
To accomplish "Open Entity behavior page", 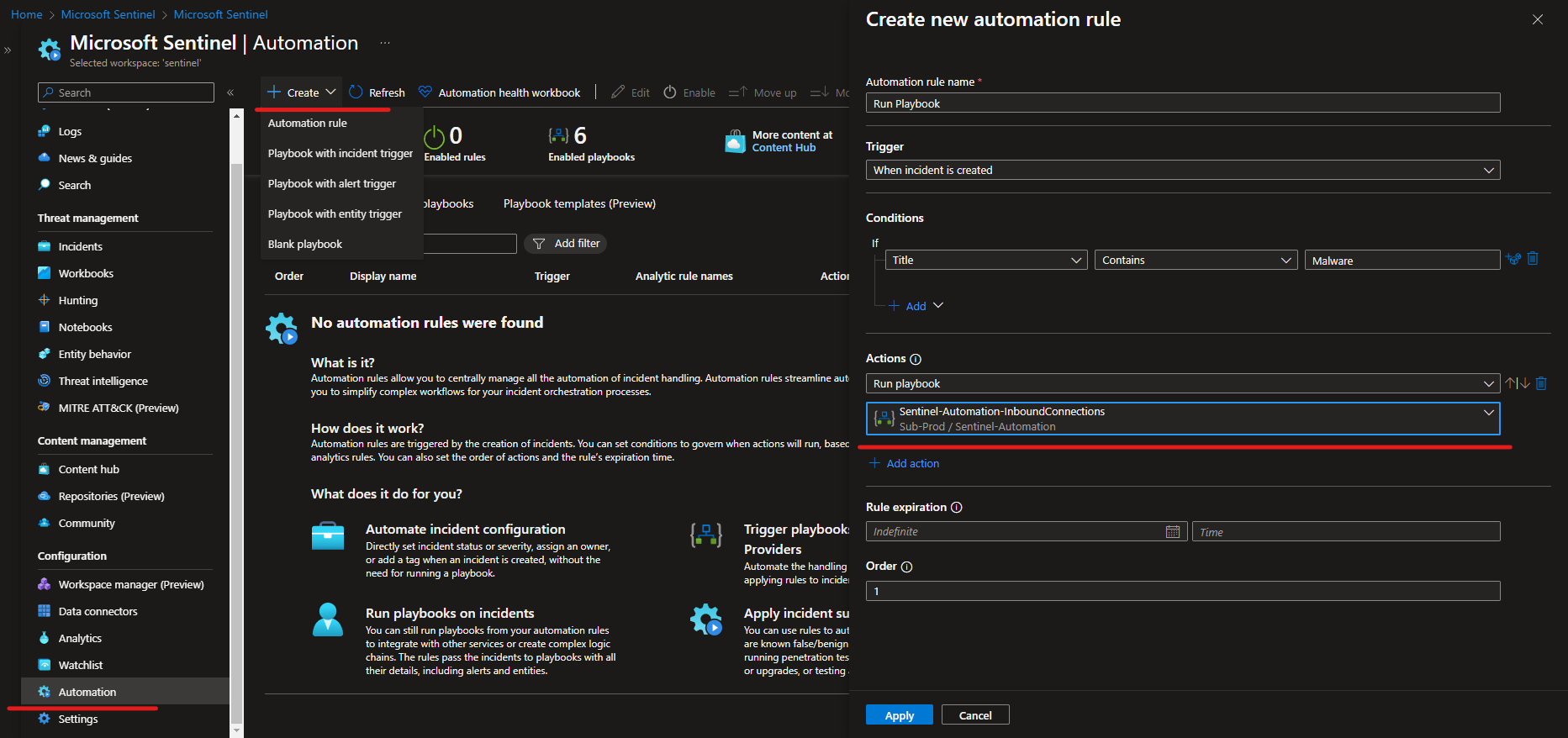I will 95,354.
